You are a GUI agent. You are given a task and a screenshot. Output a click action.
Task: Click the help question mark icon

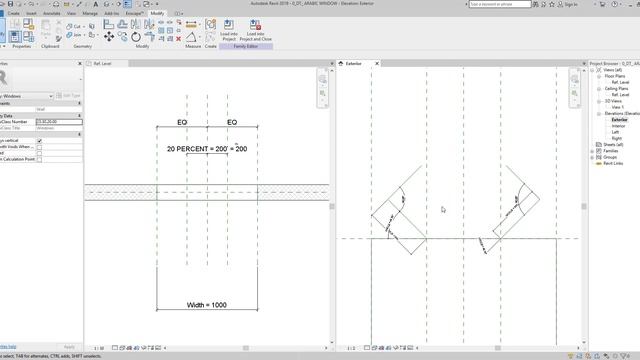click(615, 4)
